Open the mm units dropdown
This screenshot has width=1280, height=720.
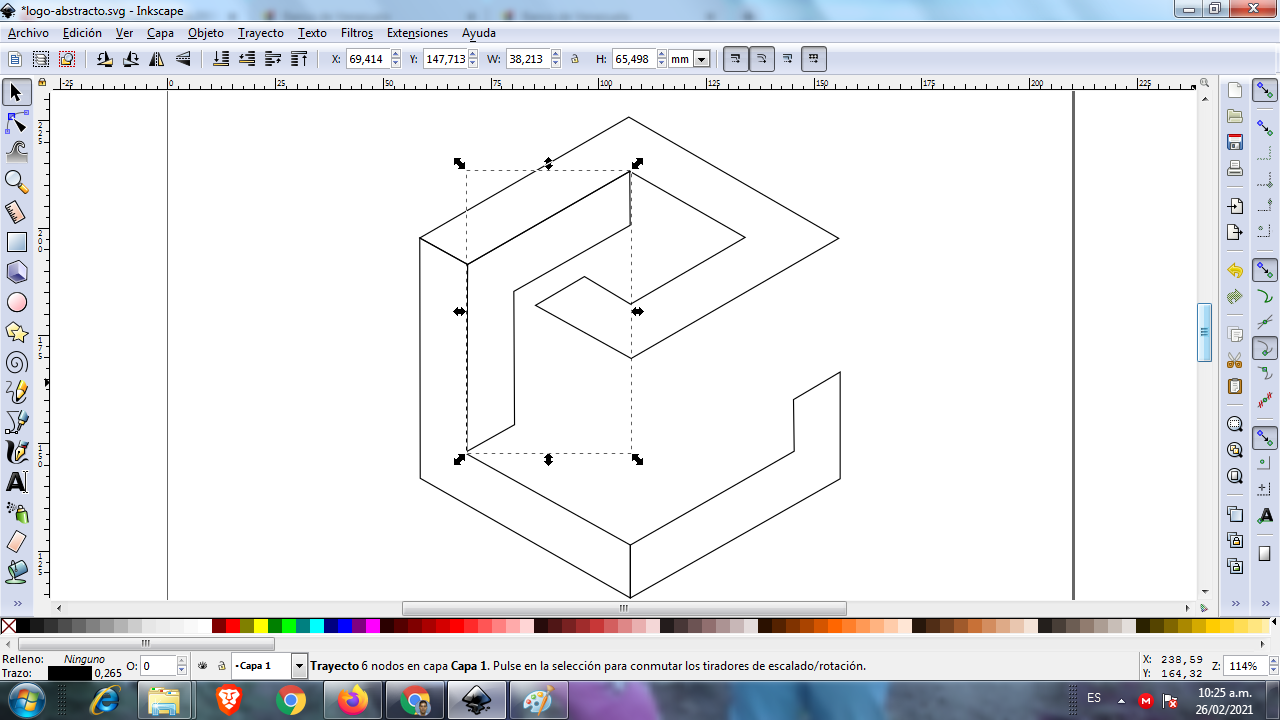(x=701, y=59)
